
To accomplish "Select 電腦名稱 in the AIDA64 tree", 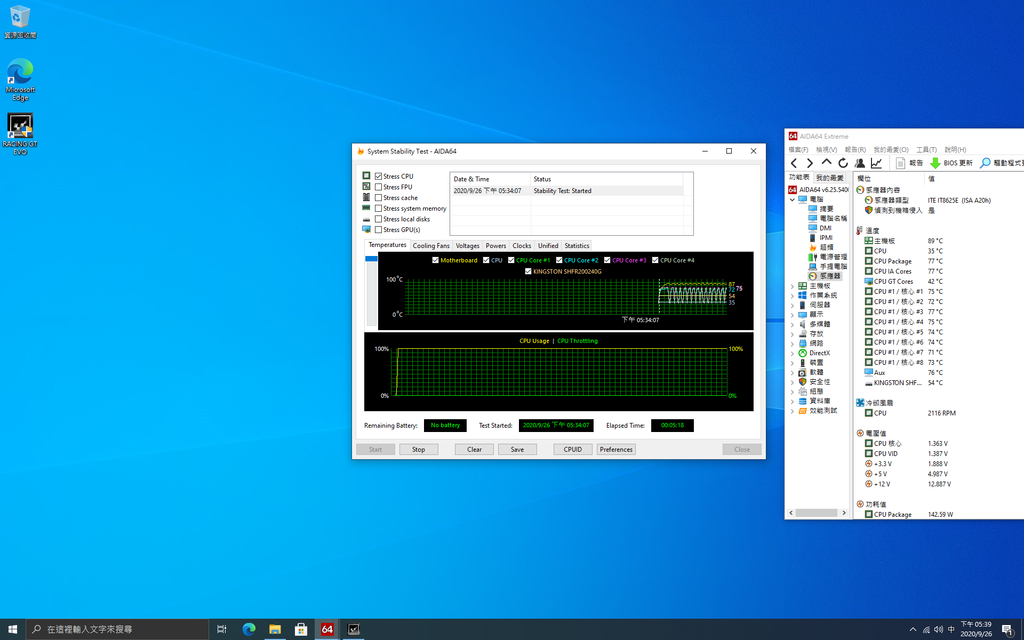I will [827, 218].
